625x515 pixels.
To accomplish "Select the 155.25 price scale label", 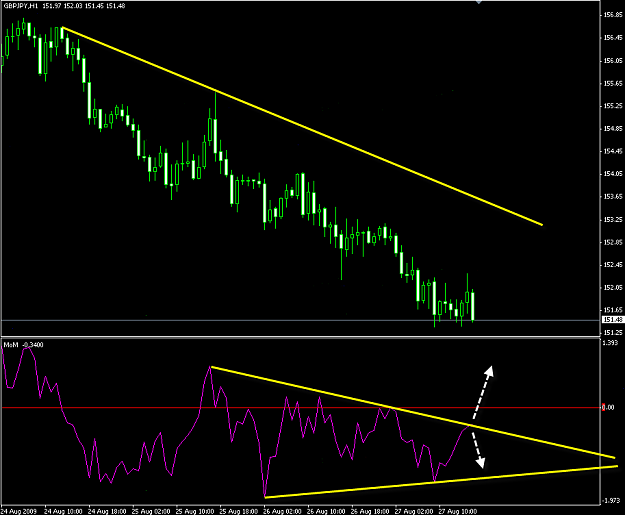I will [x=613, y=106].
